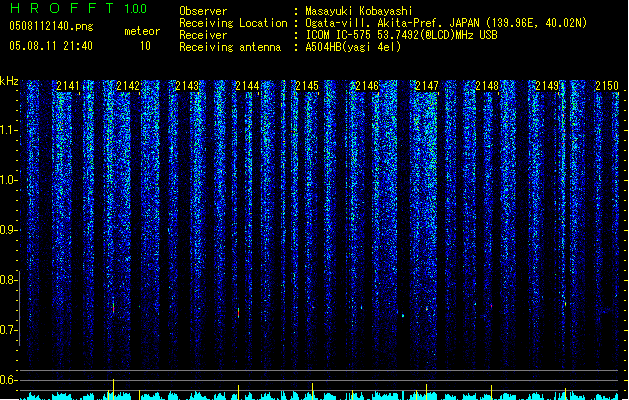Select the observer name Masayuki Kobayashi
The image size is (629, 400).
pos(359,11)
